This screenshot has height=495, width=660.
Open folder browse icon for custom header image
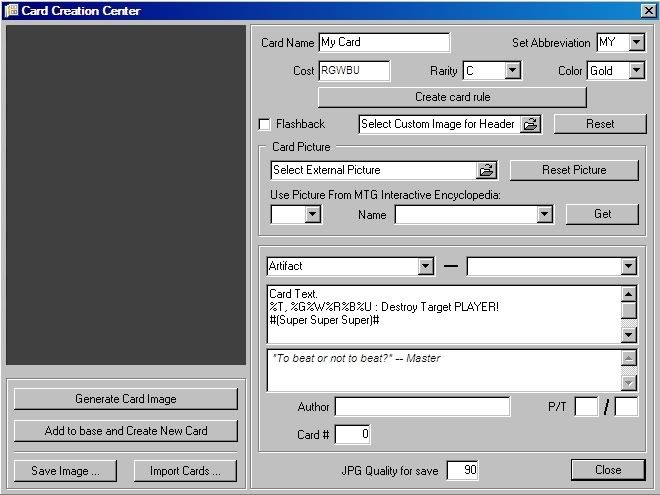pyautogui.click(x=530, y=124)
